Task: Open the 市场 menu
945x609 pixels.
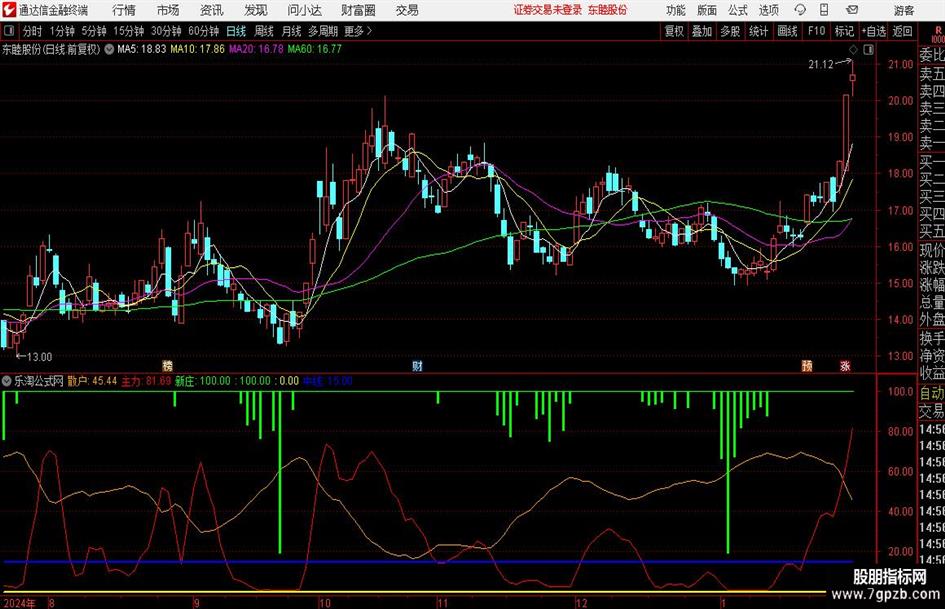Action: tap(168, 10)
